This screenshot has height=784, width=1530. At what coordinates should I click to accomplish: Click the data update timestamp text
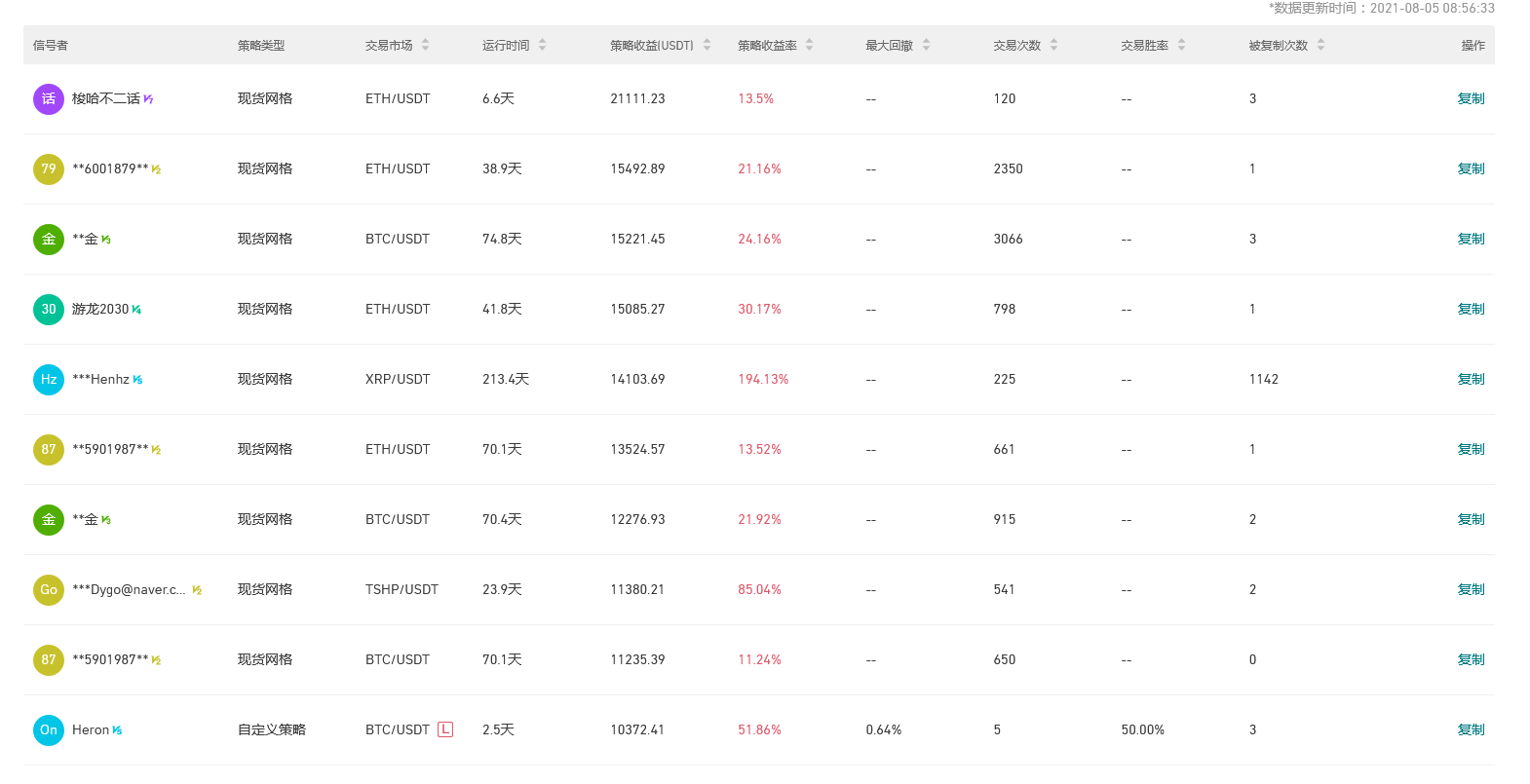click(x=1382, y=8)
